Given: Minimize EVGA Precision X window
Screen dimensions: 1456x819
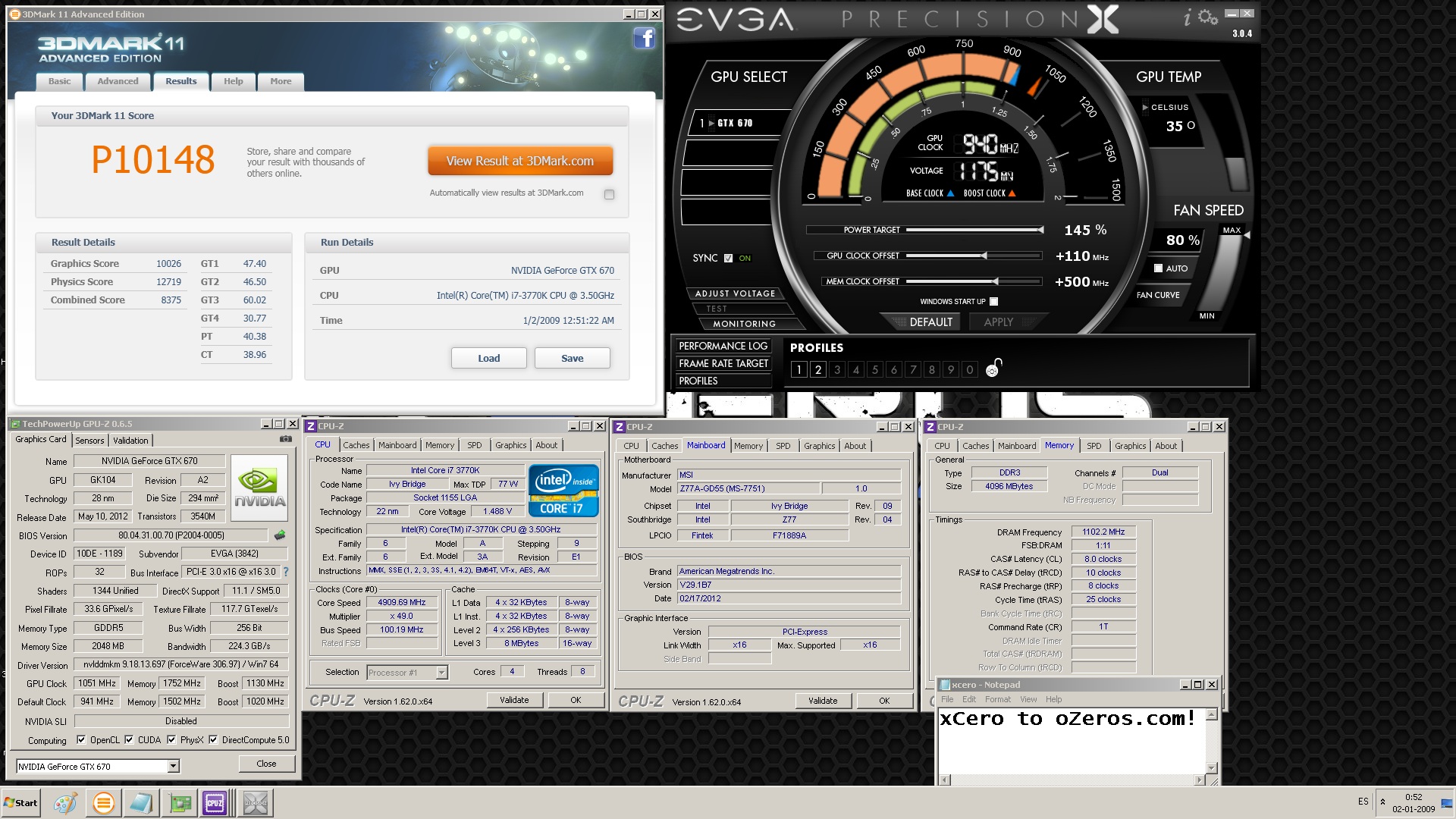Looking at the screenshot, I should [x=1231, y=14].
